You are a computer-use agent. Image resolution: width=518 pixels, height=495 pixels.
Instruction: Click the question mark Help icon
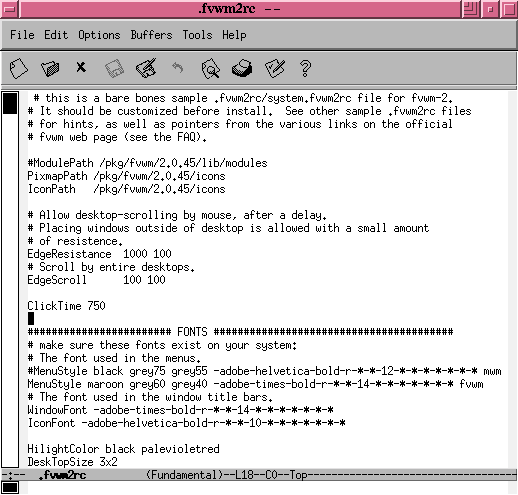click(305, 69)
